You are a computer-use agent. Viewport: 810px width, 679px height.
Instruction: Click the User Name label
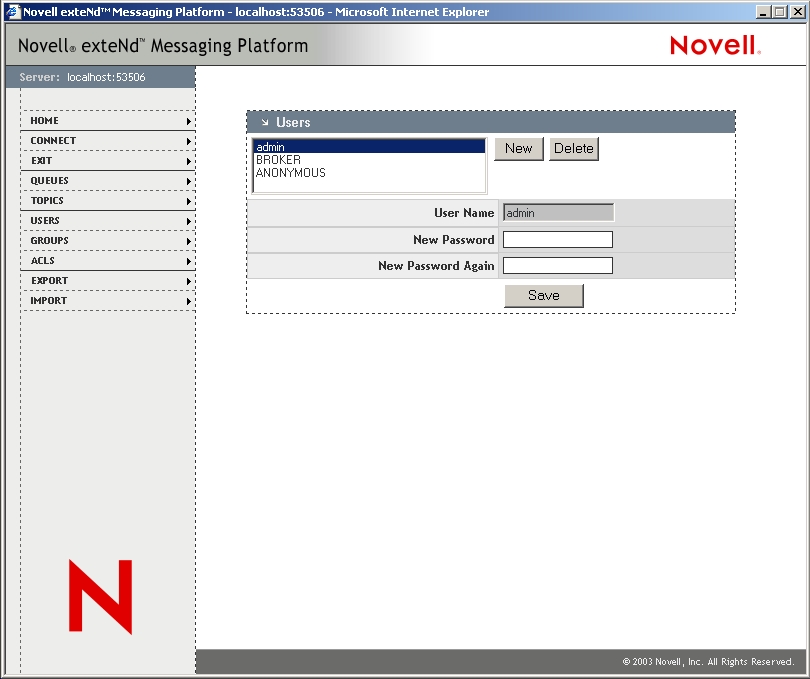(x=464, y=213)
